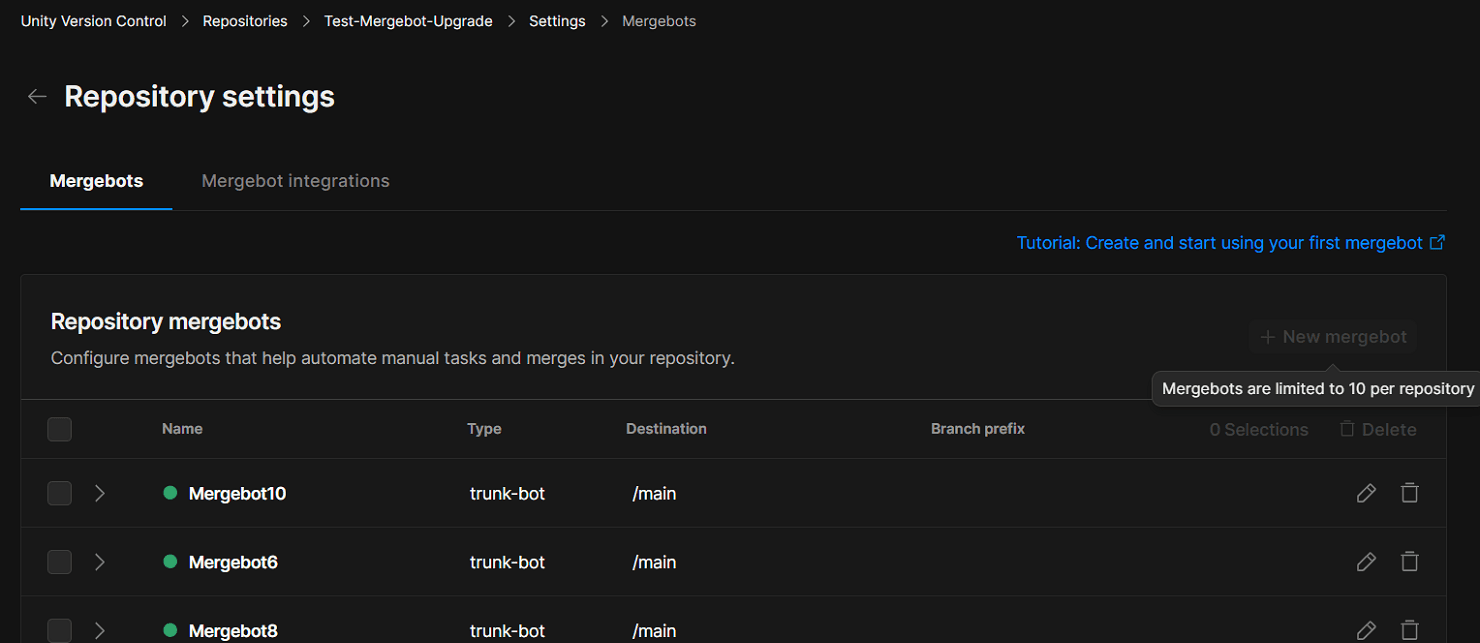Check the checkbox next to Mergebot10

point(59,493)
